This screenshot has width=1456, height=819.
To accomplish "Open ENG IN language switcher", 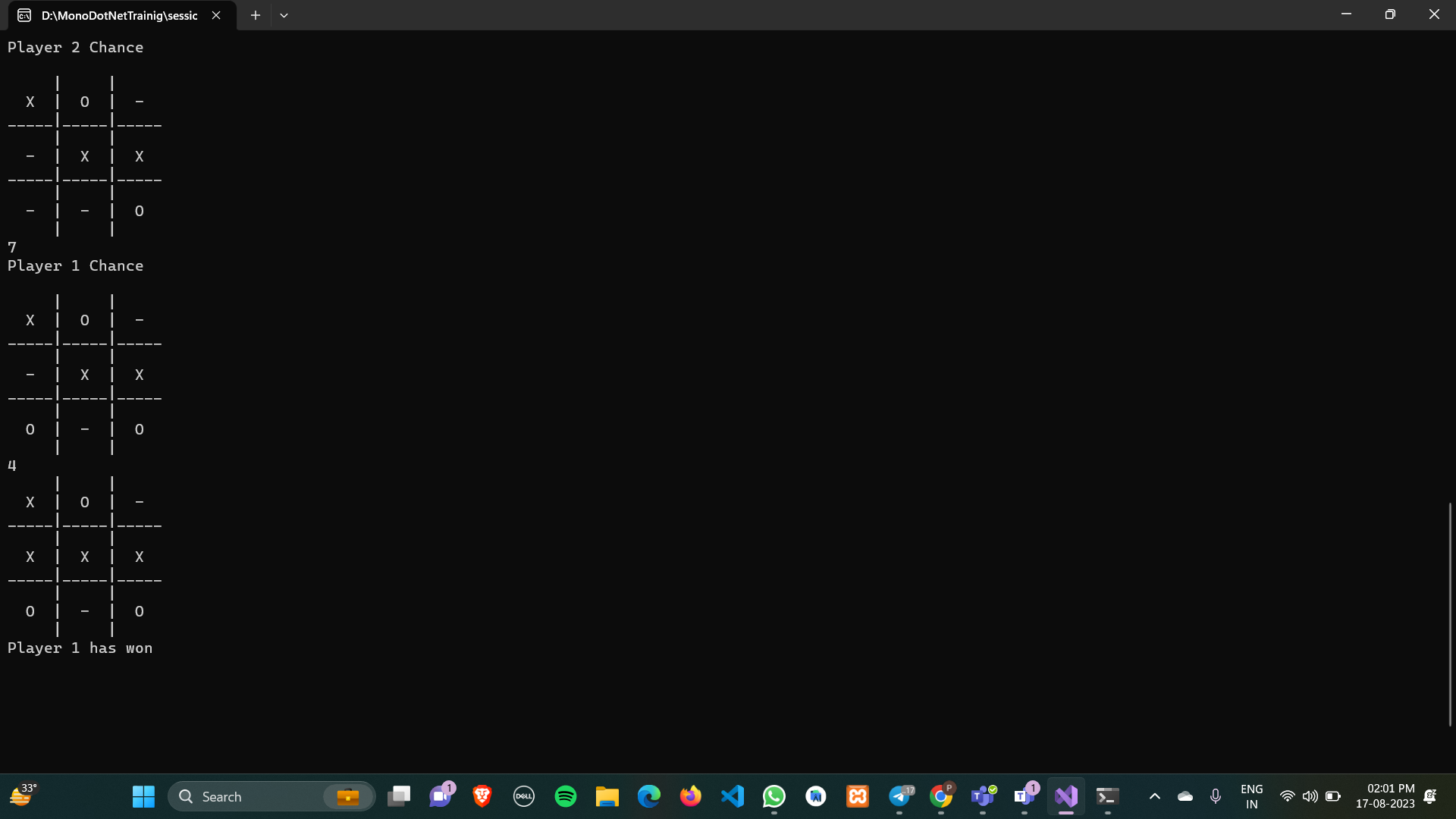I will pyautogui.click(x=1252, y=796).
